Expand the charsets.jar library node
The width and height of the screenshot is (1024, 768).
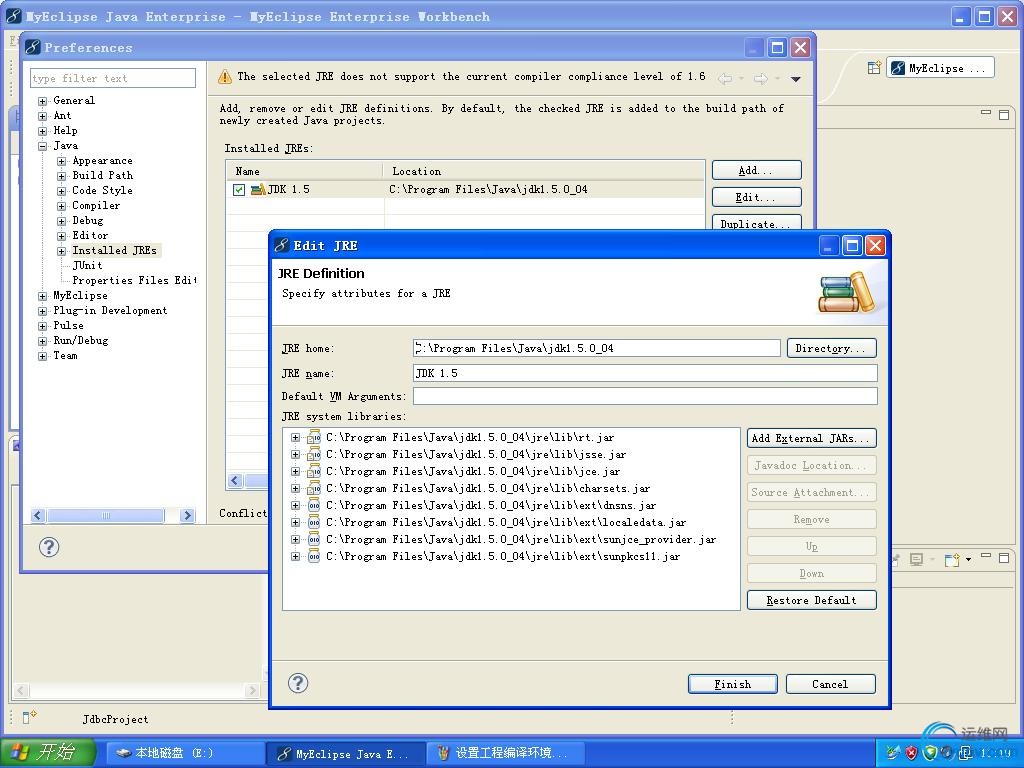[295, 488]
